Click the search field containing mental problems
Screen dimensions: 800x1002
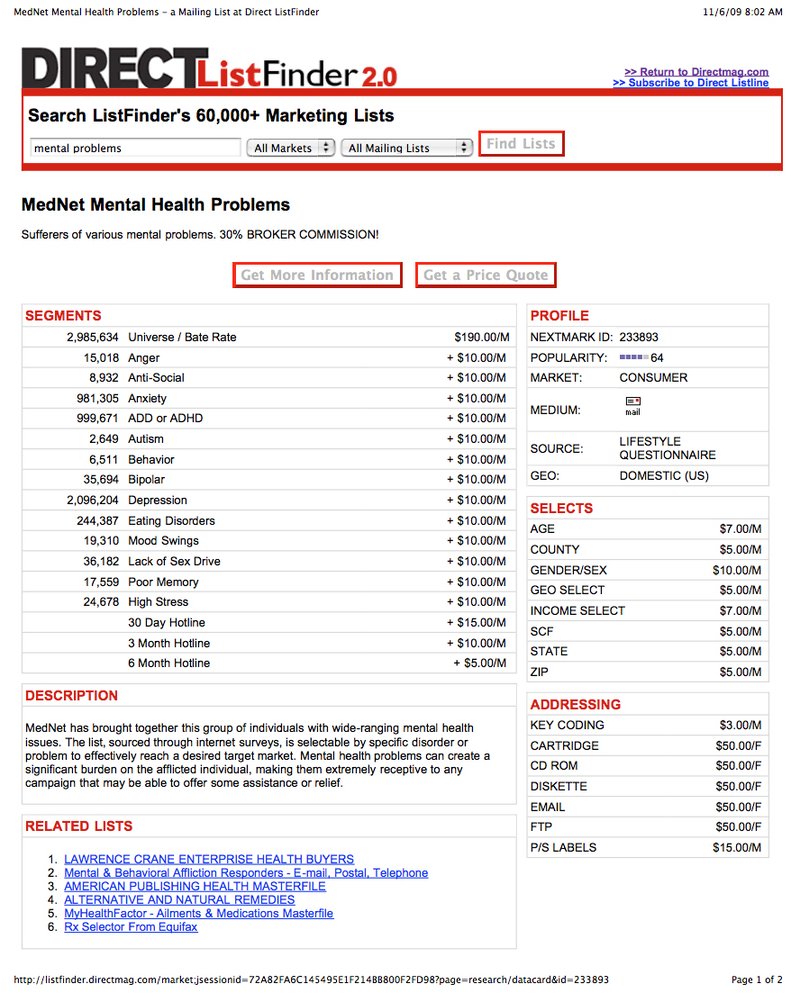135,148
